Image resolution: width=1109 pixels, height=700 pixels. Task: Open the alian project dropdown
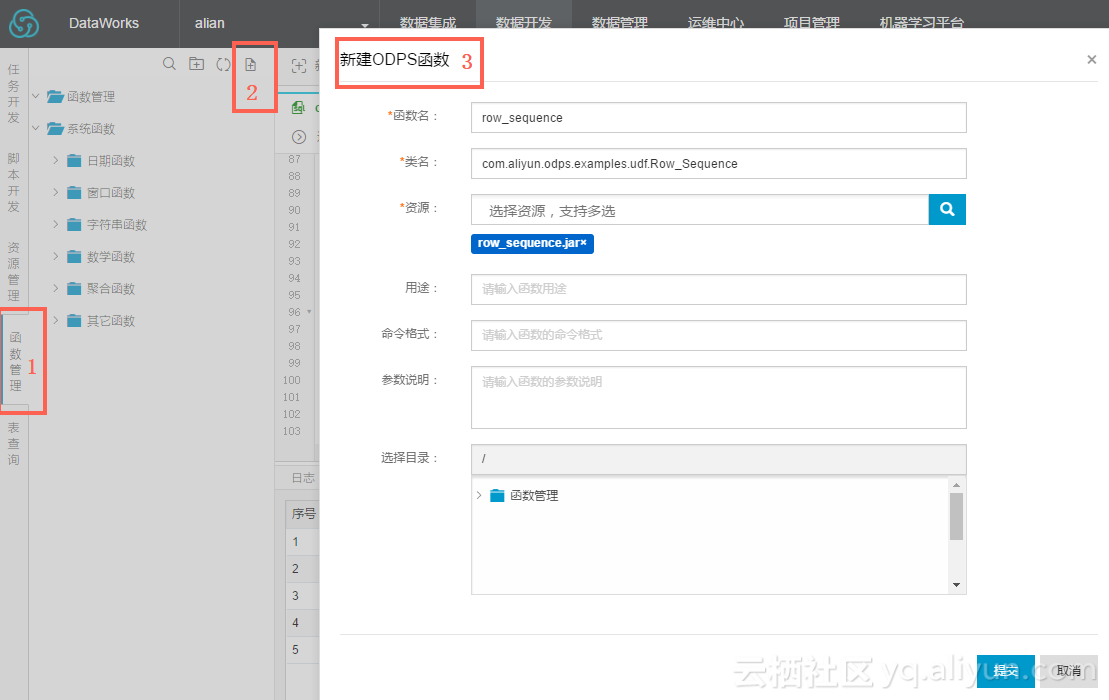365,25
